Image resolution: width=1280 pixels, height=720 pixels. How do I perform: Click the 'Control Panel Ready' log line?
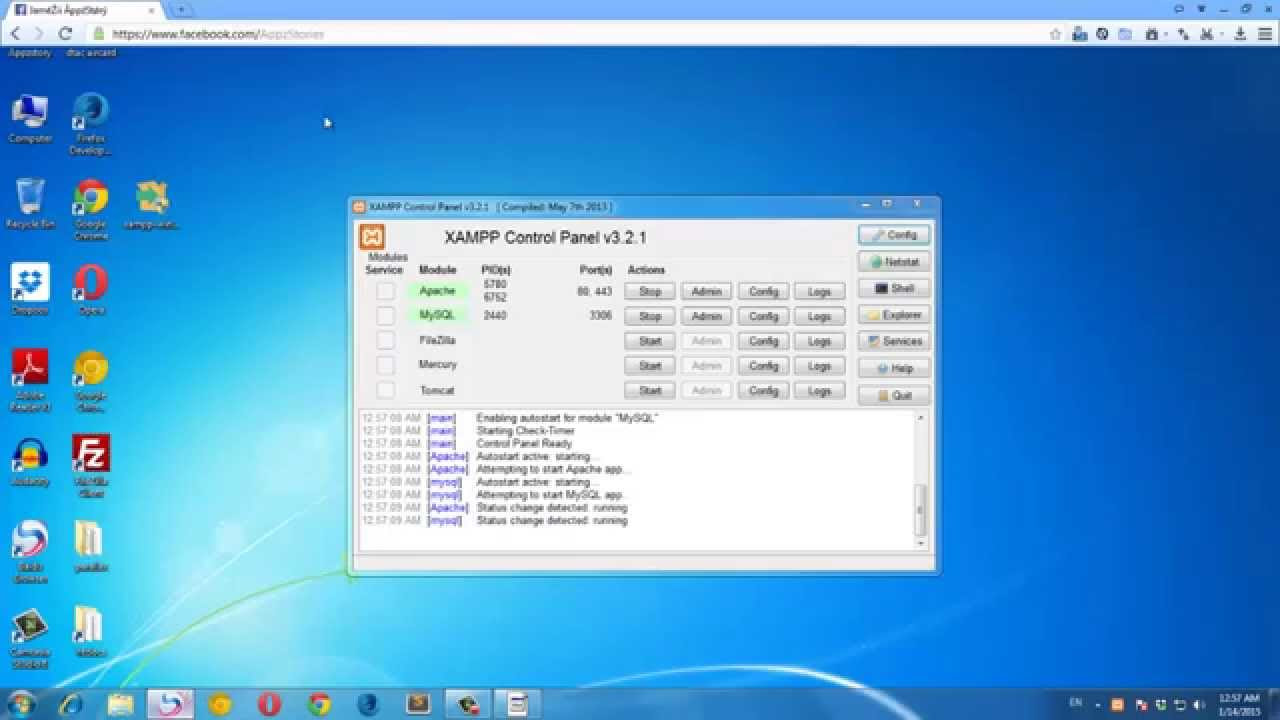[524, 444]
